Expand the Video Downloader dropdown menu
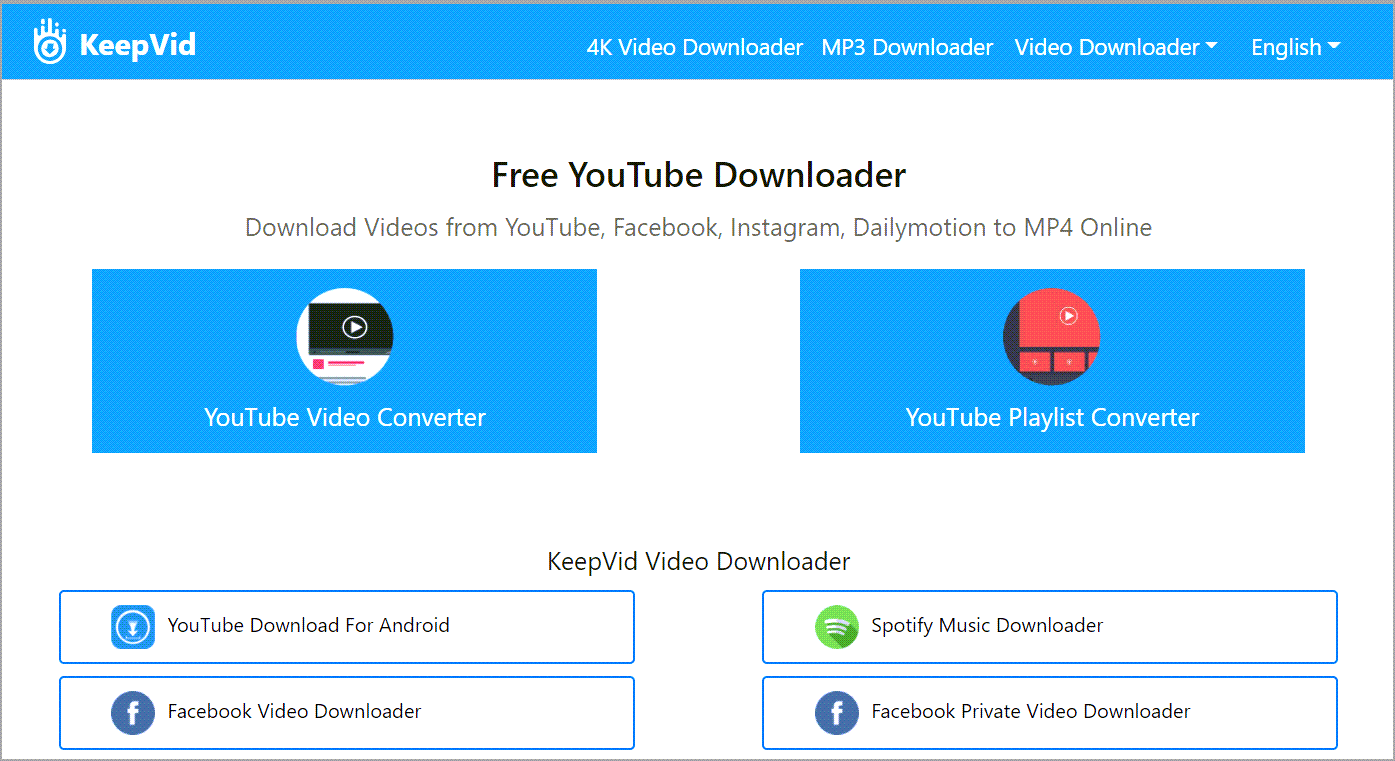The width and height of the screenshot is (1395, 761). pos(1116,47)
